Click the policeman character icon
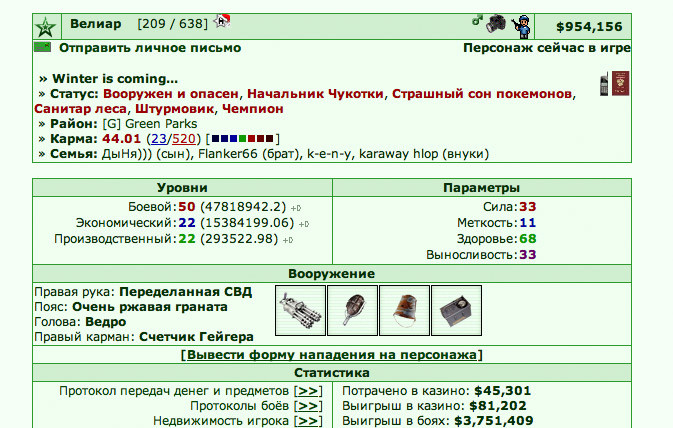673x428 pixels. coord(521,27)
